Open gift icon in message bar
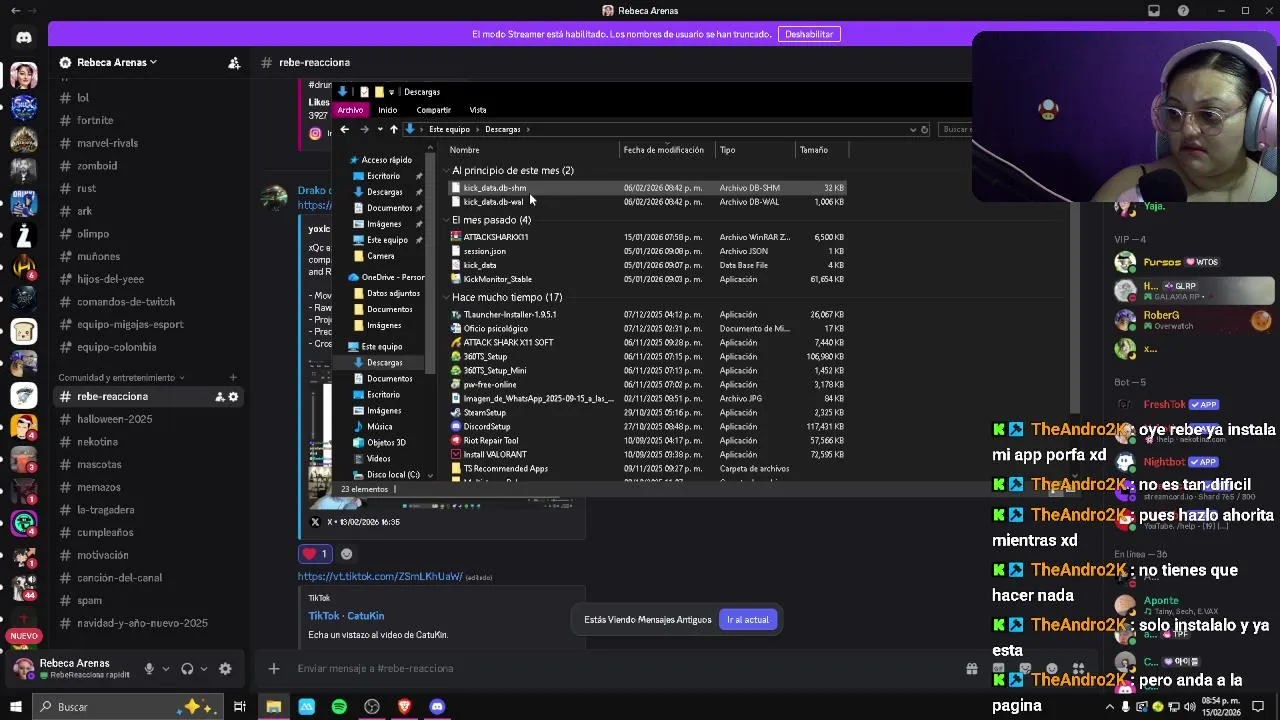The height and width of the screenshot is (720, 1280). (971, 669)
